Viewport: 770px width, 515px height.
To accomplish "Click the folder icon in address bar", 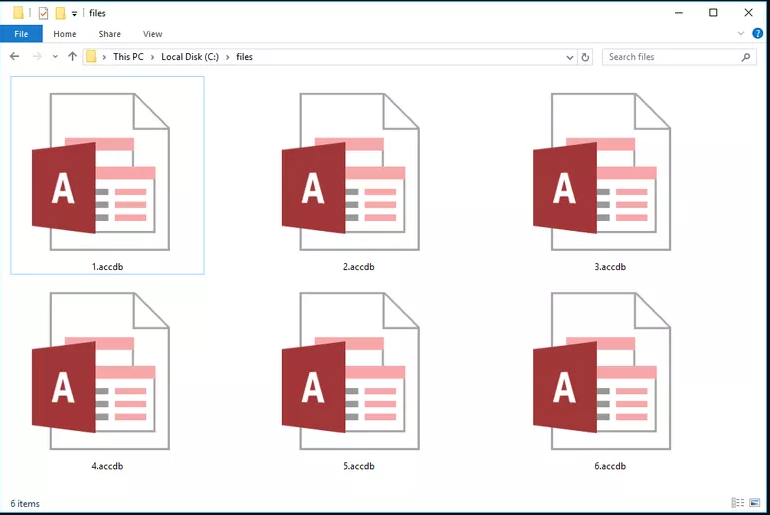I will (x=91, y=56).
